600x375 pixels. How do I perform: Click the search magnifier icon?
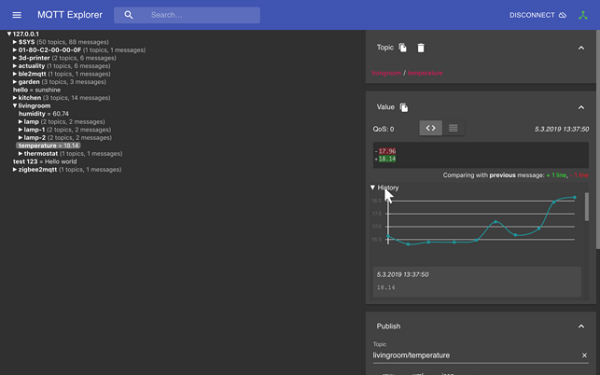[129, 15]
